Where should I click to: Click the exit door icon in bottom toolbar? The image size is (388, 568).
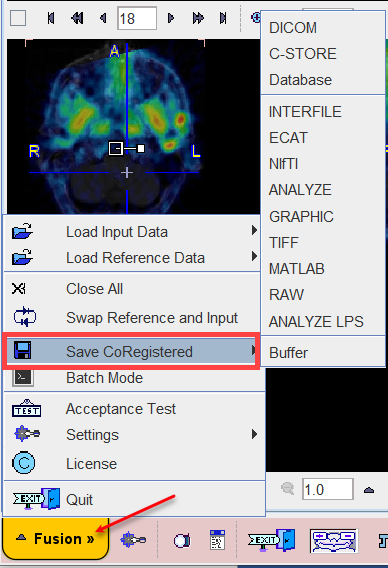click(x=272, y=540)
